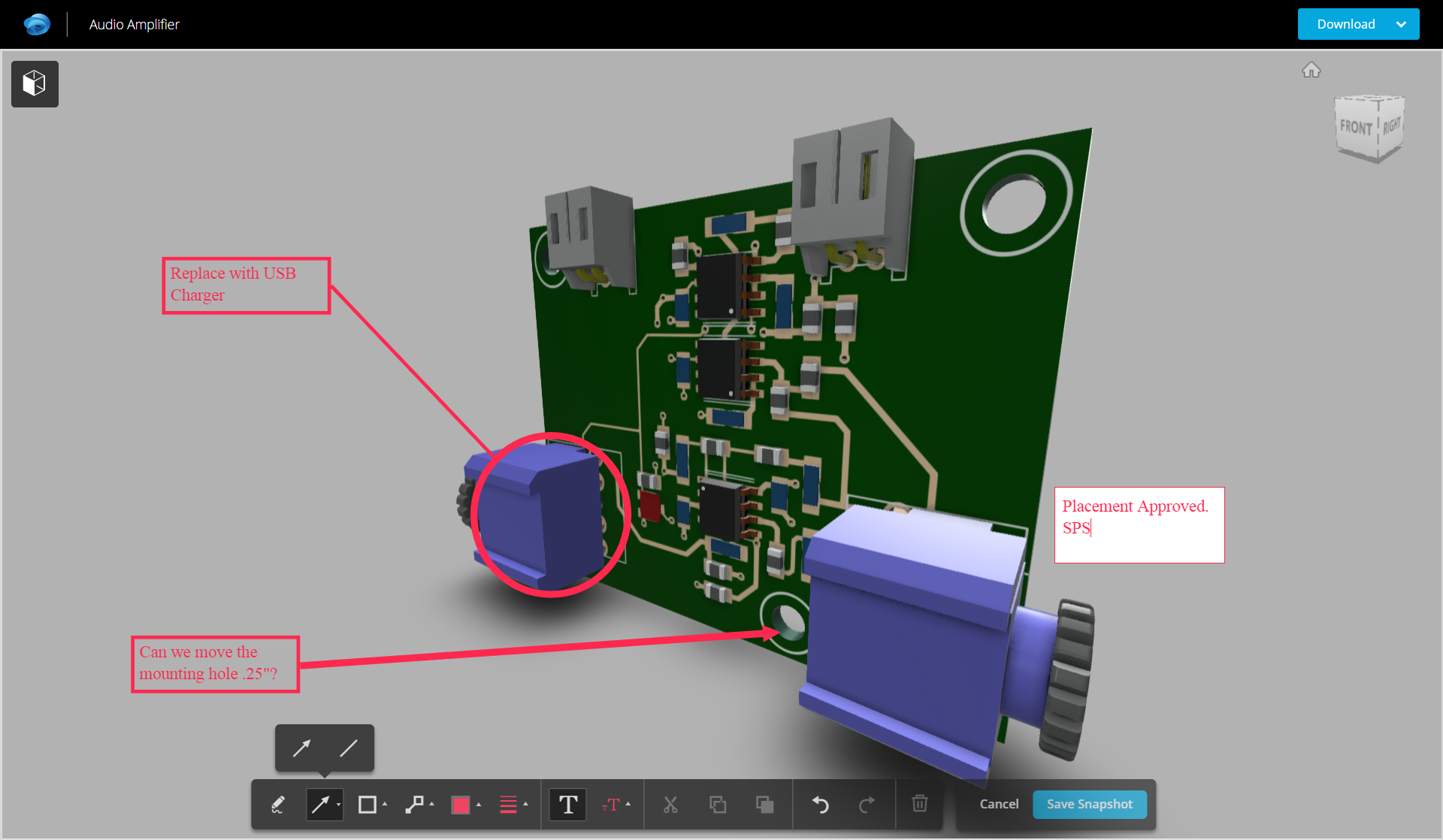The height and width of the screenshot is (840, 1443).
Task: Expand the callout tool options
Action: 432,805
